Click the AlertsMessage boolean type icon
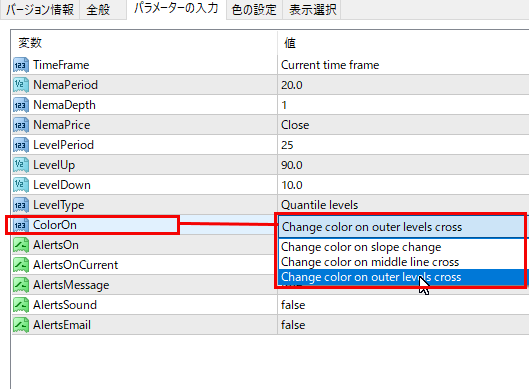 coord(21,285)
